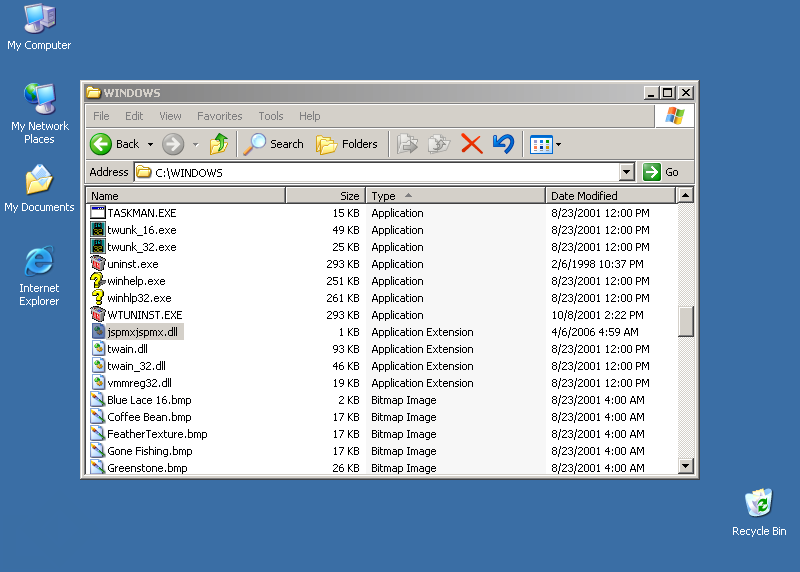Image resolution: width=800 pixels, height=572 pixels.
Task: Click the 293 KB size of uninst.exe
Action: [343, 264]
